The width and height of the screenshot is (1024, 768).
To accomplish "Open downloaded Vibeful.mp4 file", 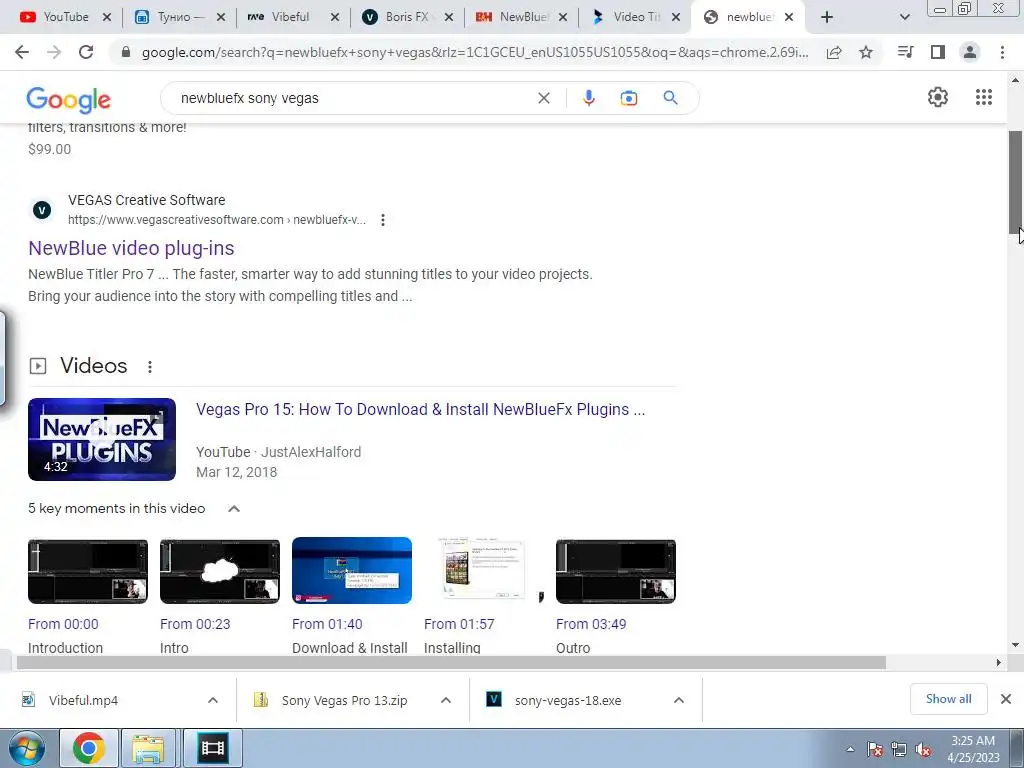I will pyautogui.click(x=83, y=700).
